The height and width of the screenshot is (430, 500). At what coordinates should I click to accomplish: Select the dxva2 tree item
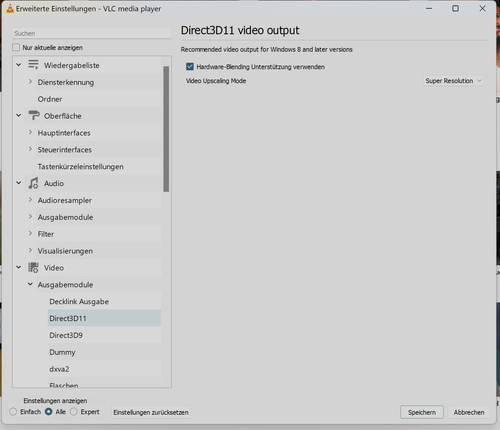point(59,369)
